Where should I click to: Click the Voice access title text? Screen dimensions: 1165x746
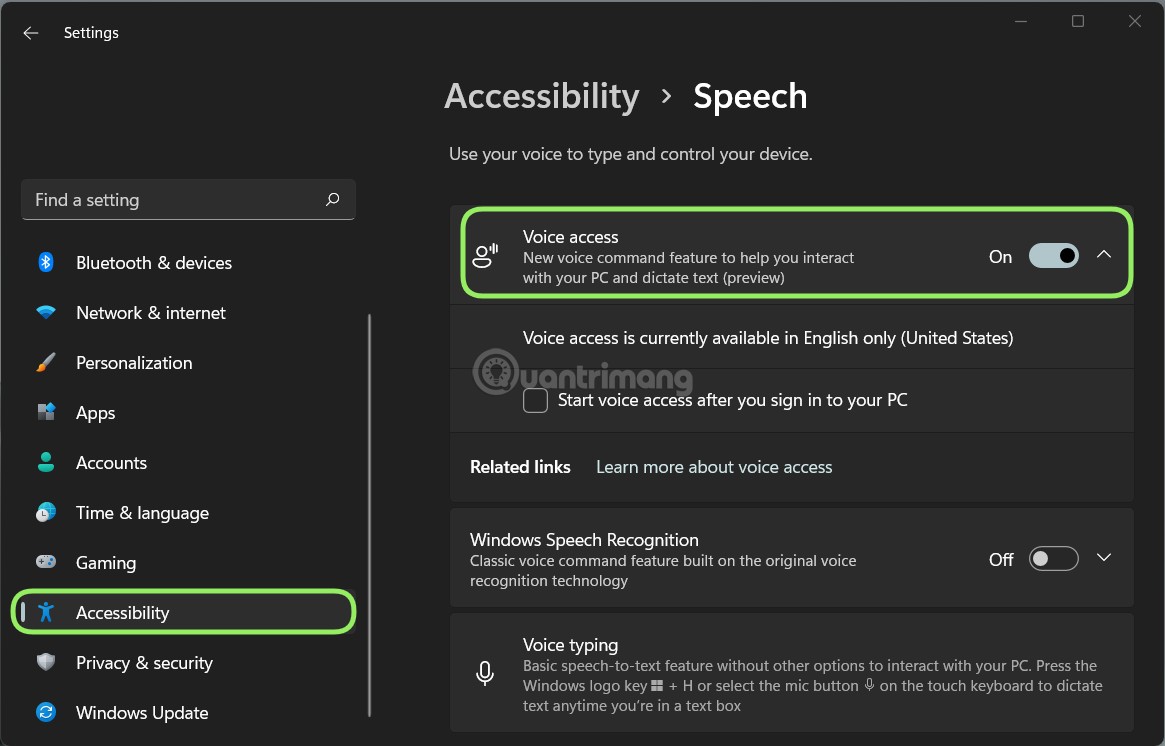[x=571, y=236]
